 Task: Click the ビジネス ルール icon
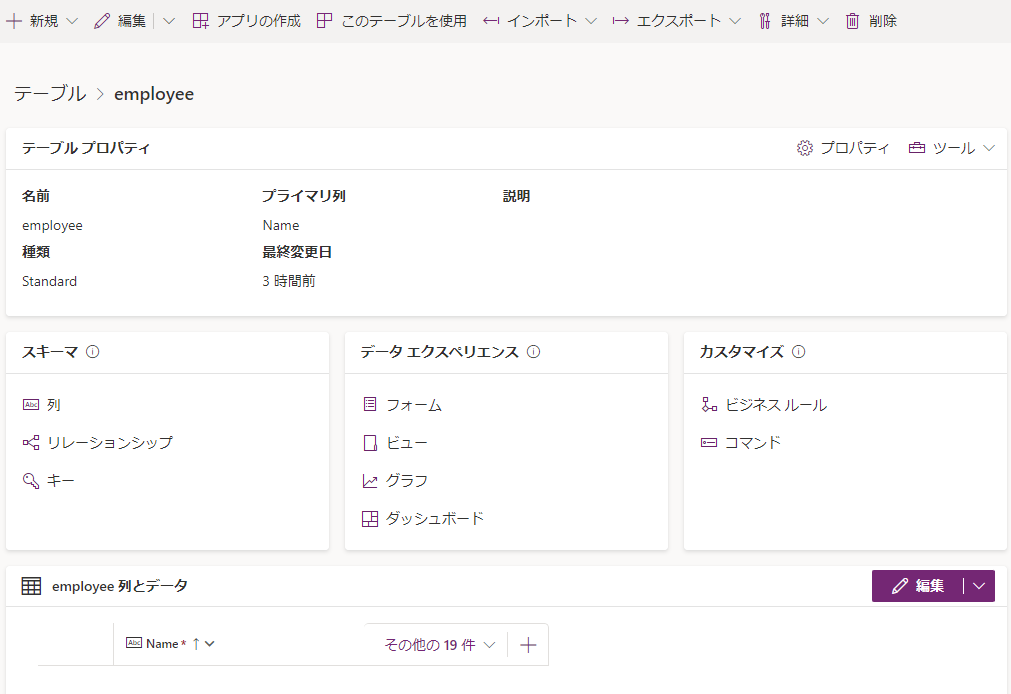709,404
